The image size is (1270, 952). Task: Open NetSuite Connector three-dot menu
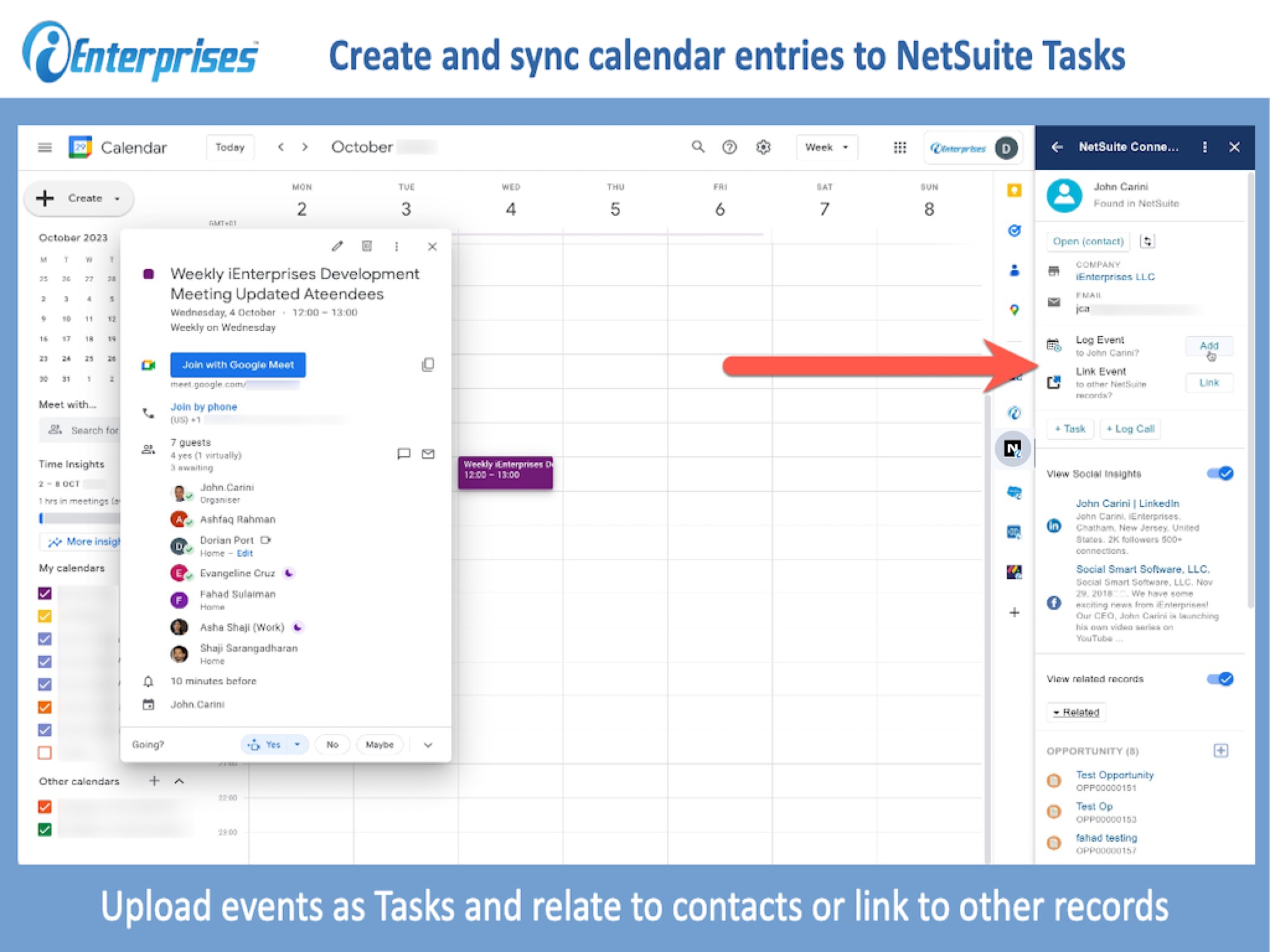1205,147
